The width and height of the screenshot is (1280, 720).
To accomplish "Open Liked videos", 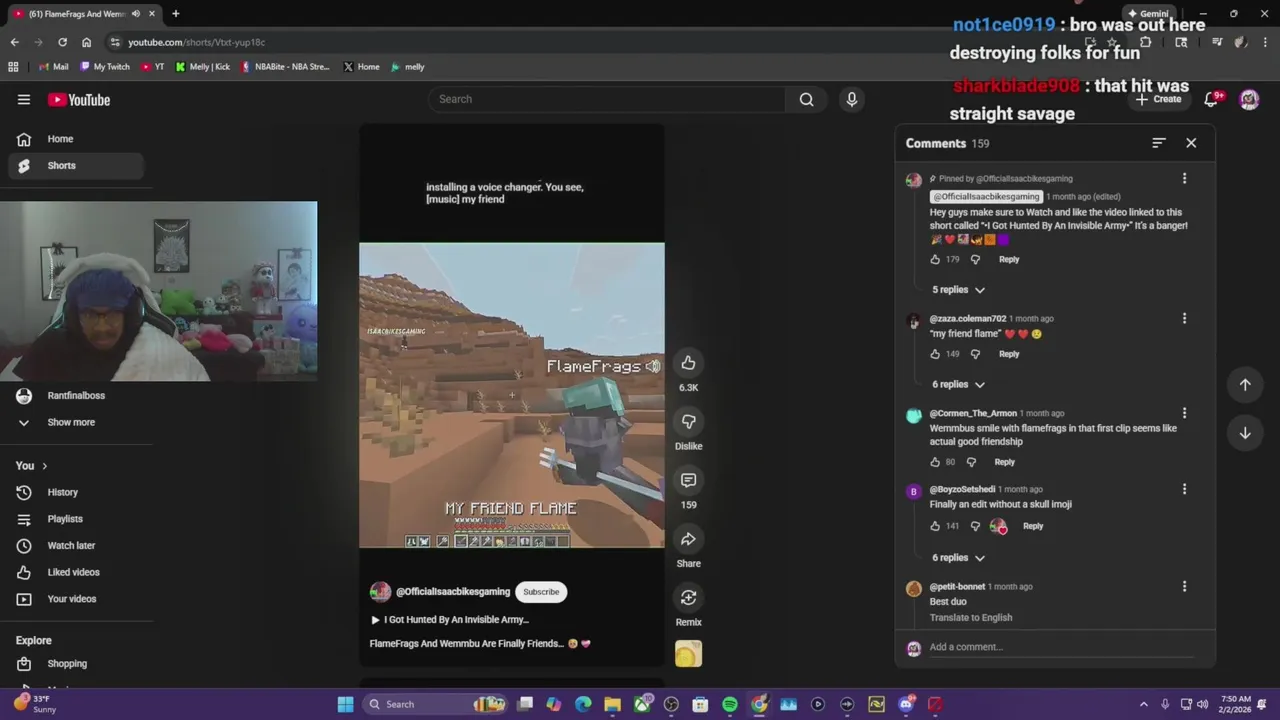I will 76,572.
